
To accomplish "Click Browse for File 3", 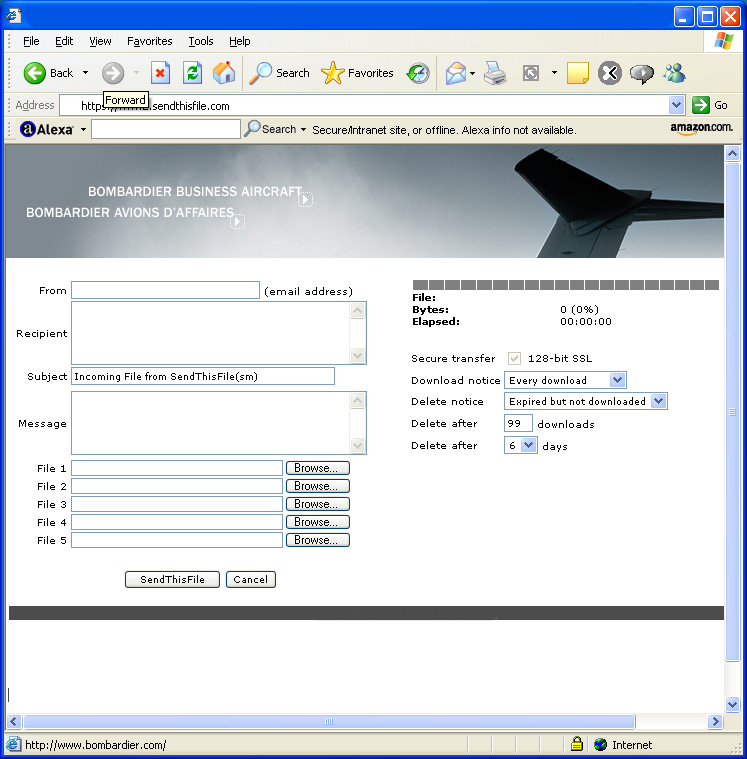I will click(x=318, y=504).
